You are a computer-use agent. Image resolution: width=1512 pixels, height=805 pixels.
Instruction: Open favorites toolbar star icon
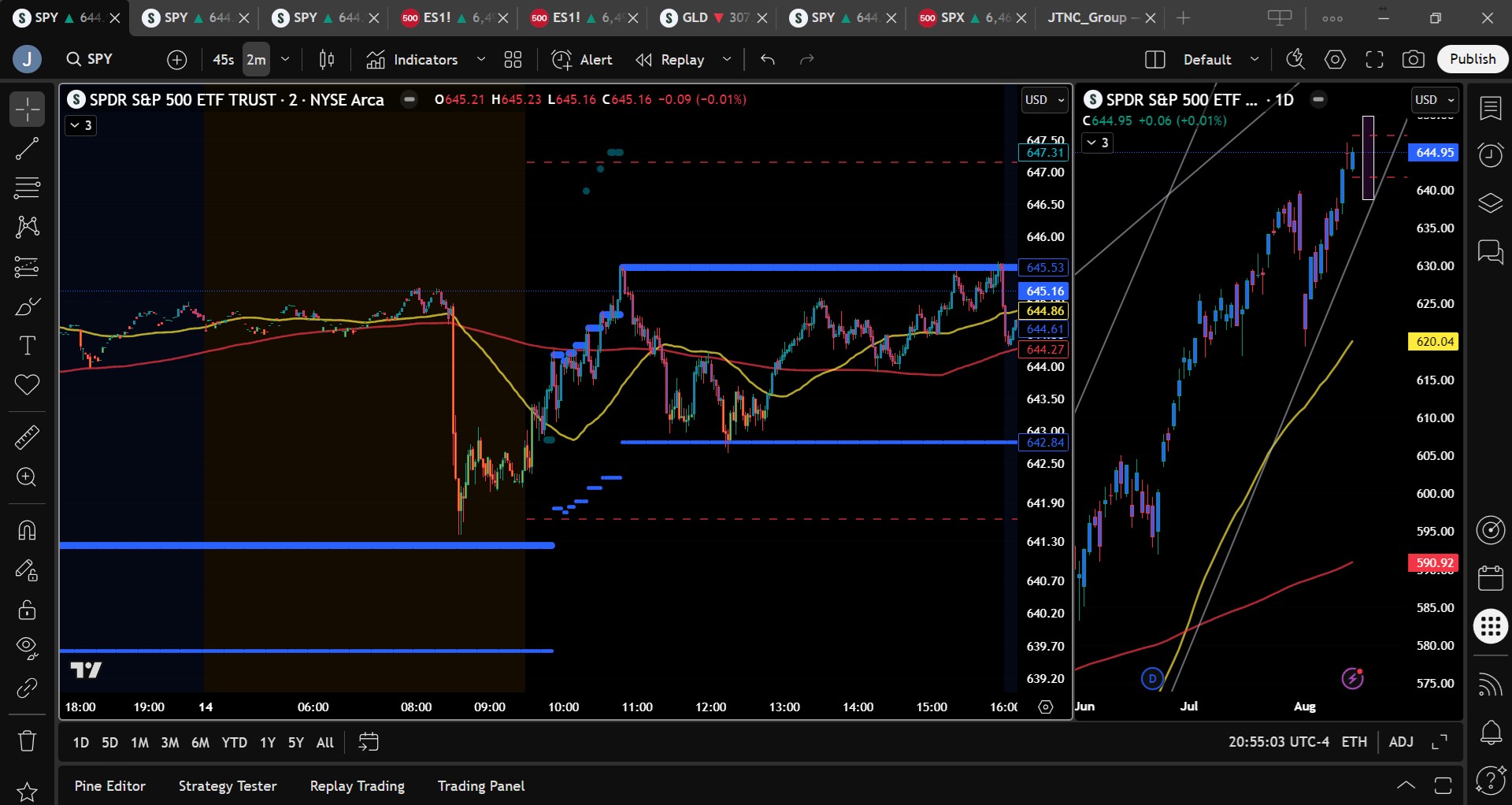[x=27, y=792]
